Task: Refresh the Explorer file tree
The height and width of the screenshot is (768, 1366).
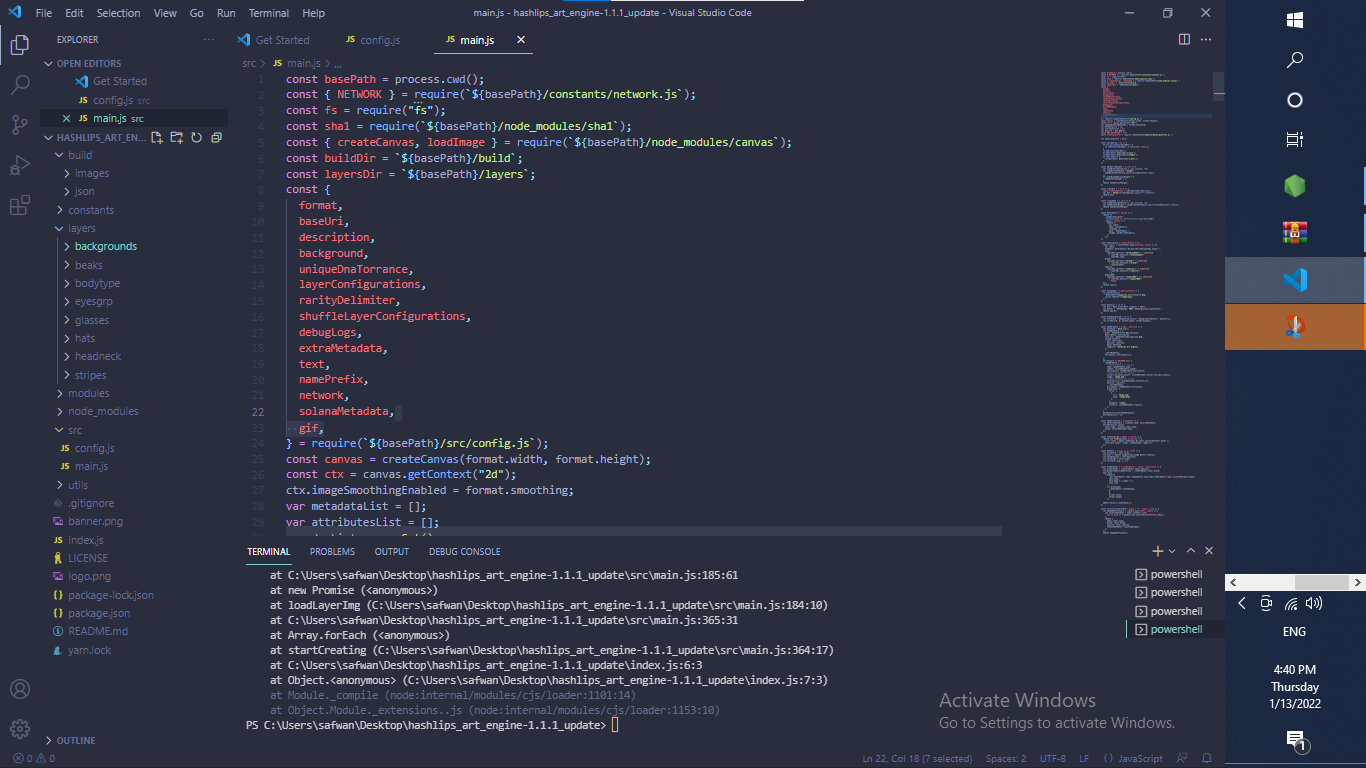Action: pyautogui.click(x=196, y=137)
